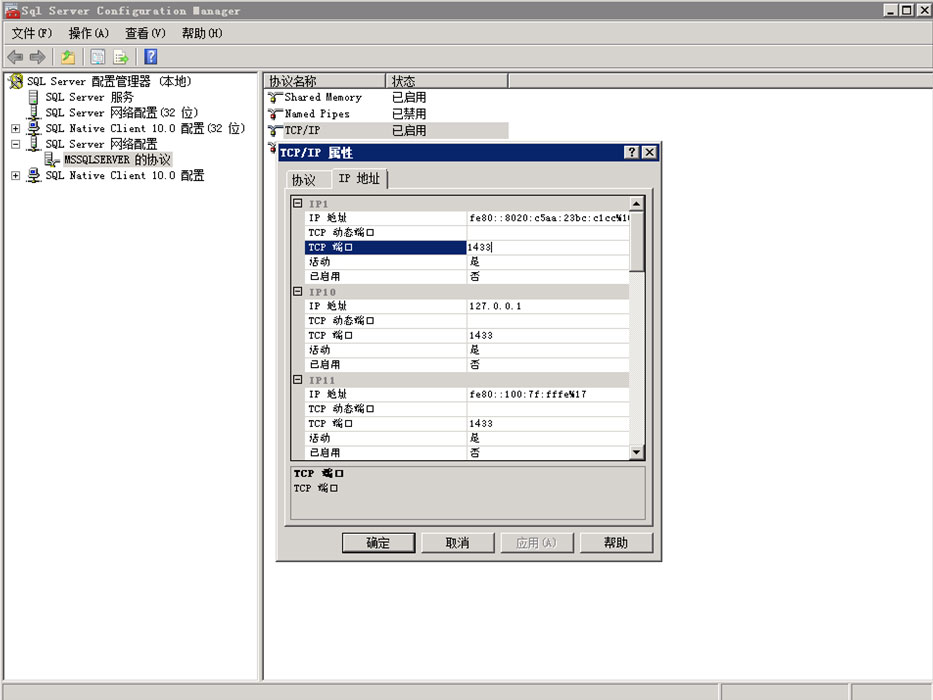Click the scrollbar down arrow in the IP list
The height and width of the screenshot is (700, 933).
point(635,452)
